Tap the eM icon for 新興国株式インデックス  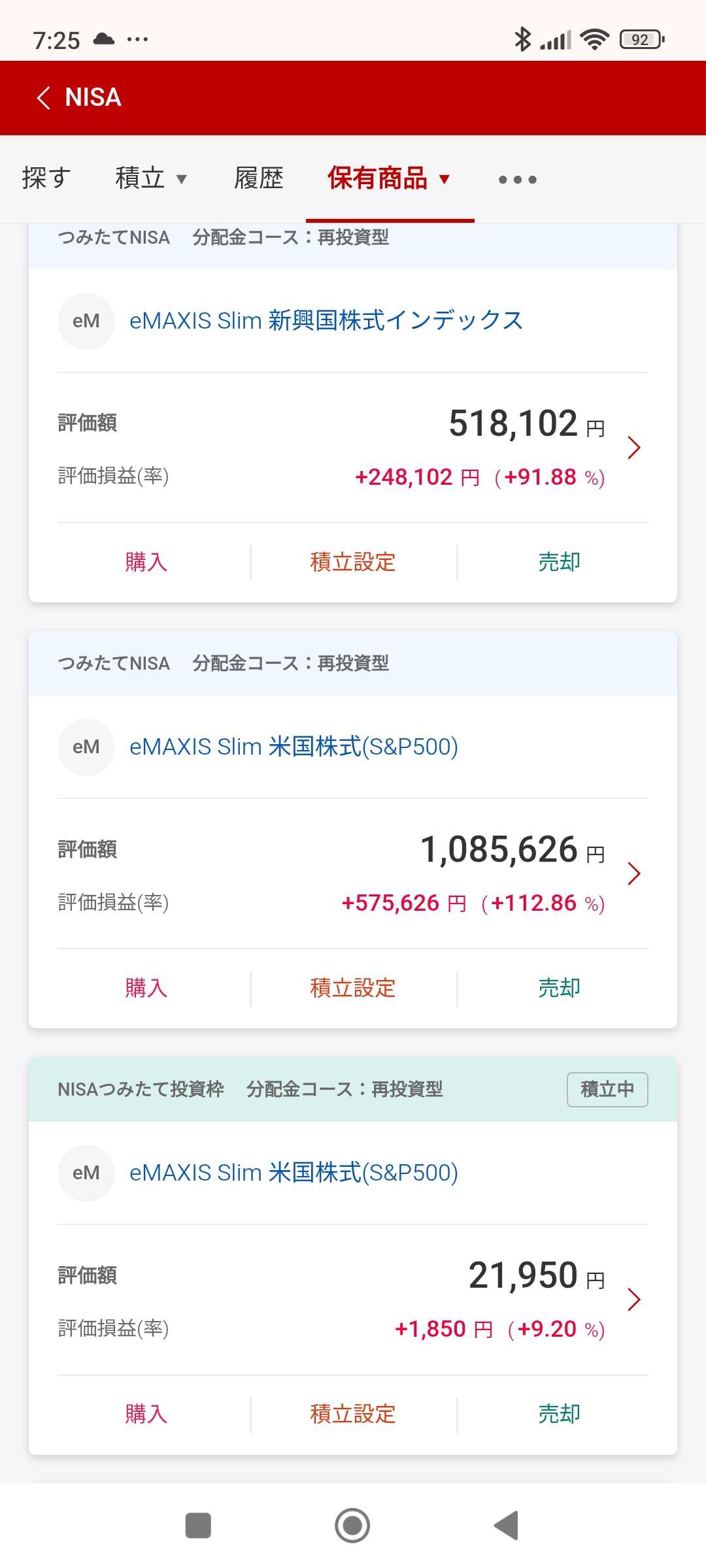[86, 321]
